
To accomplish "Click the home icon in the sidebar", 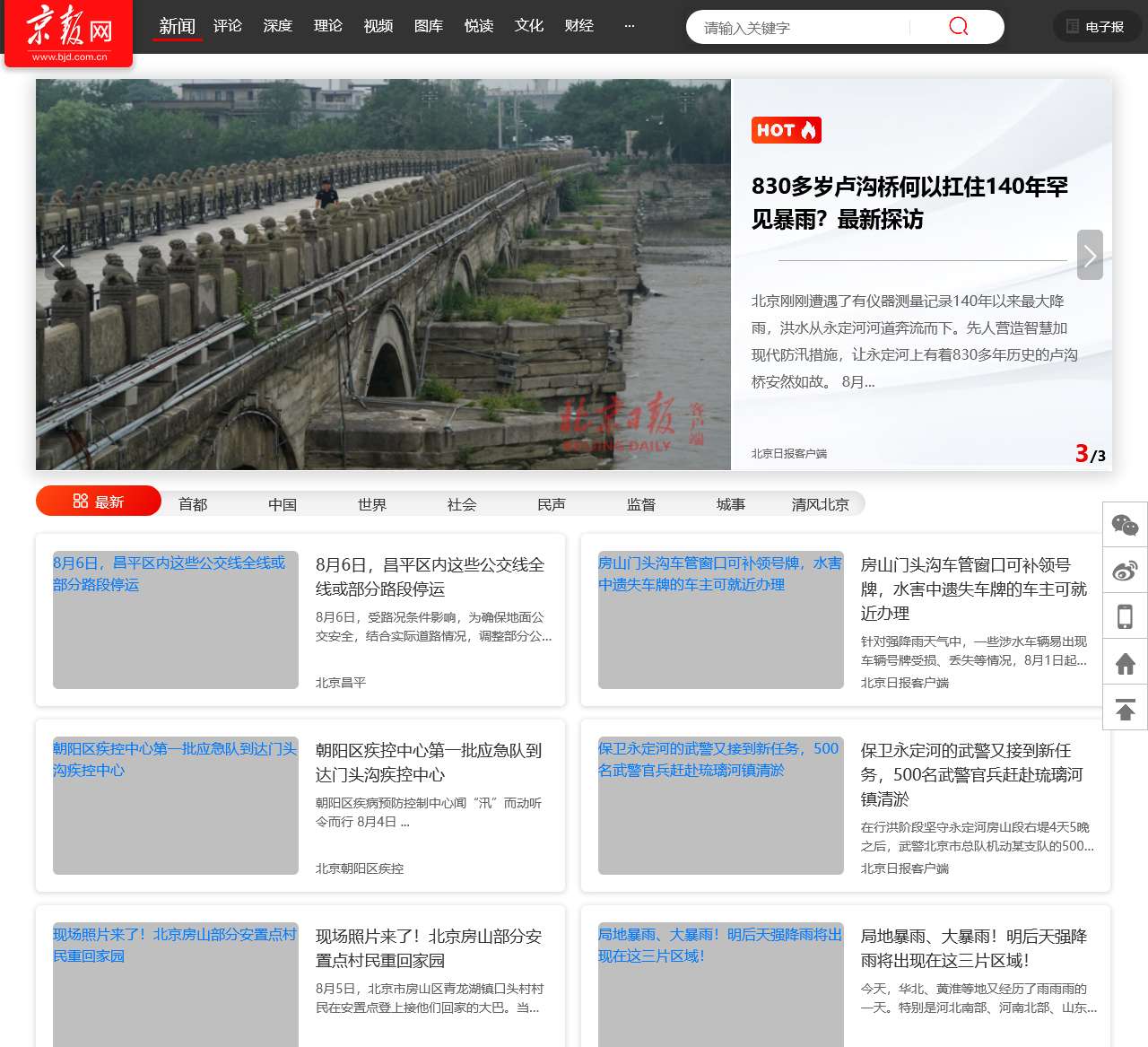I will [x=1125, y=661].
